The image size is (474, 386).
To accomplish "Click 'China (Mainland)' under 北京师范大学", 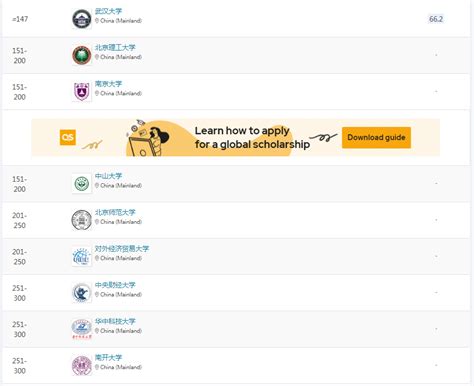I will pos(121,222).
